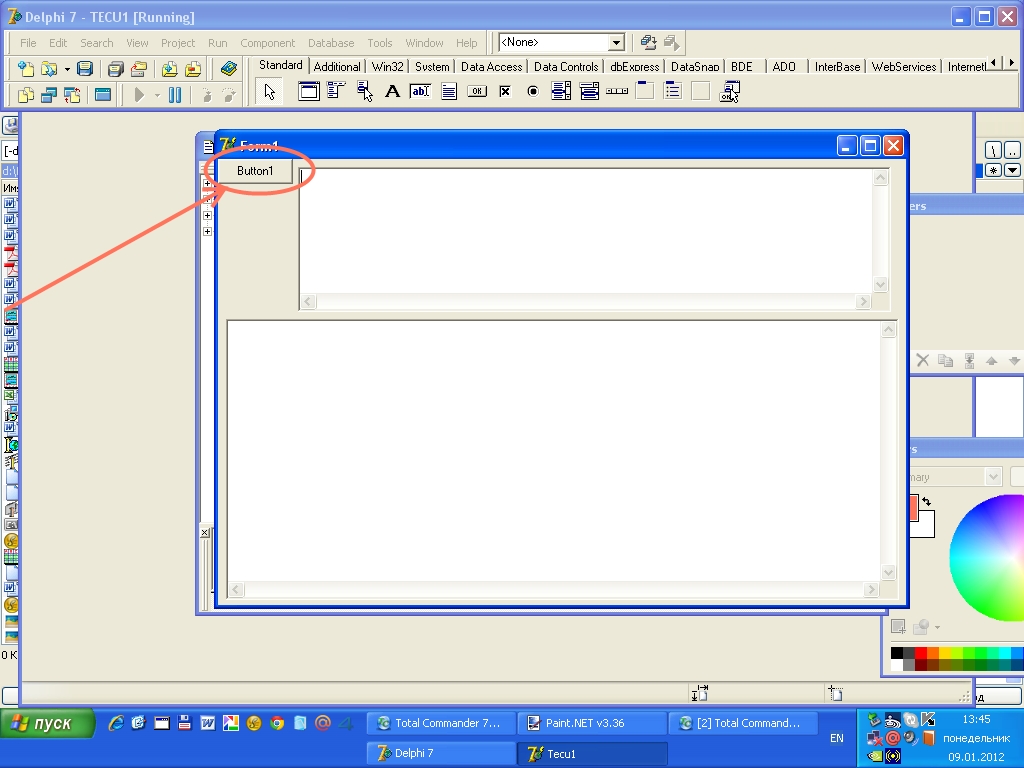The image size is (1024, 768).
Task: Select the Edit component icon
Action: click(x=420, y=91)
